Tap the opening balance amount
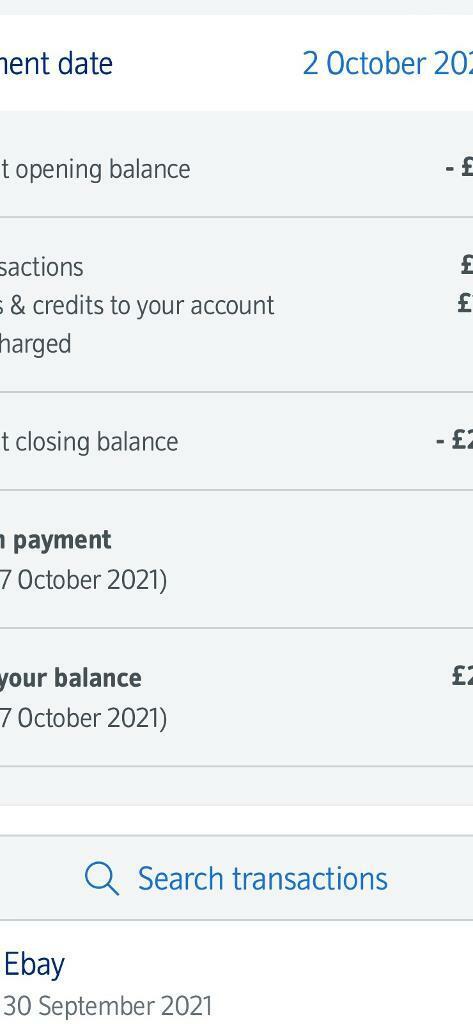 click(459, 168)
